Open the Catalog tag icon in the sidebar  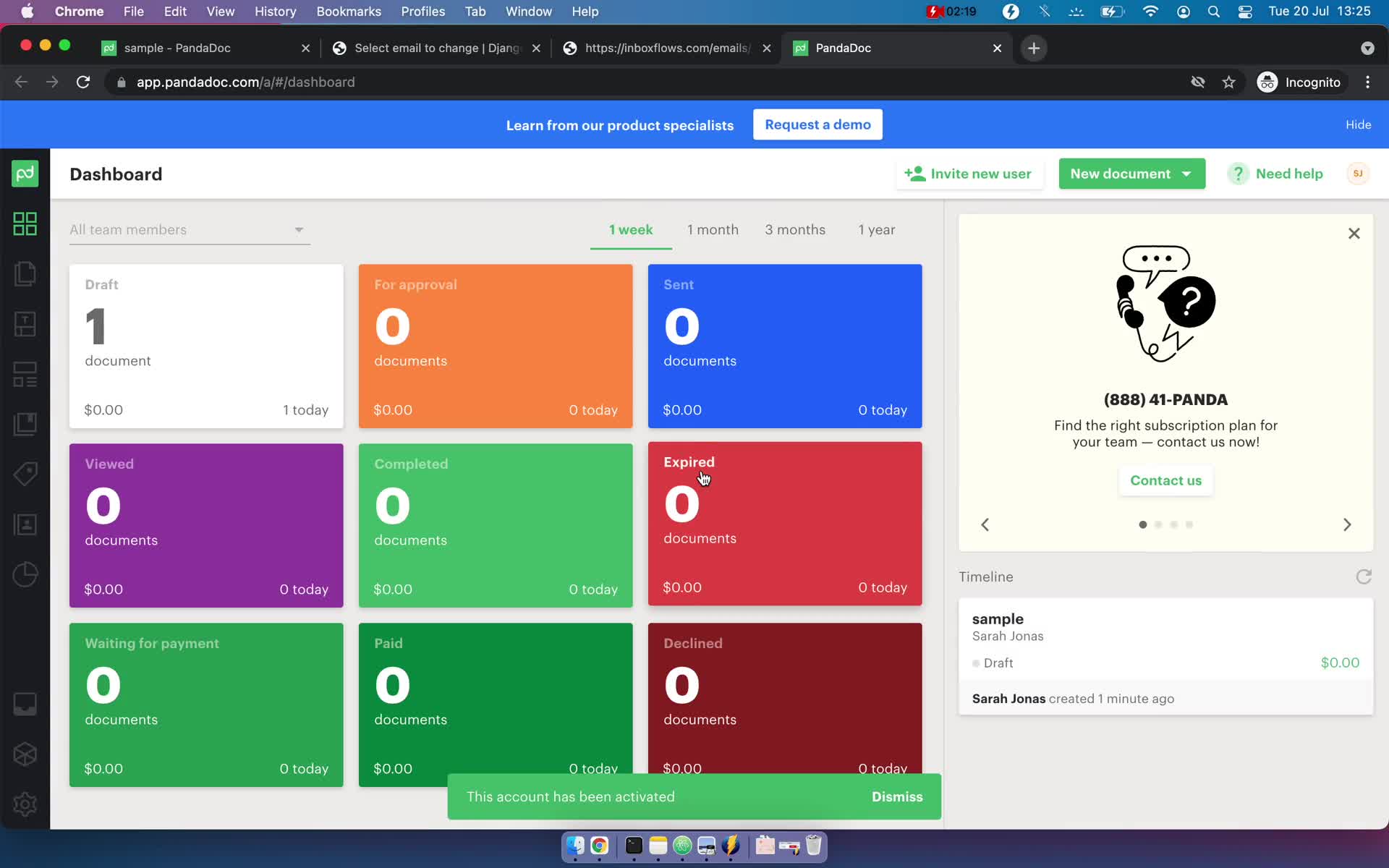tap(25, 475)
